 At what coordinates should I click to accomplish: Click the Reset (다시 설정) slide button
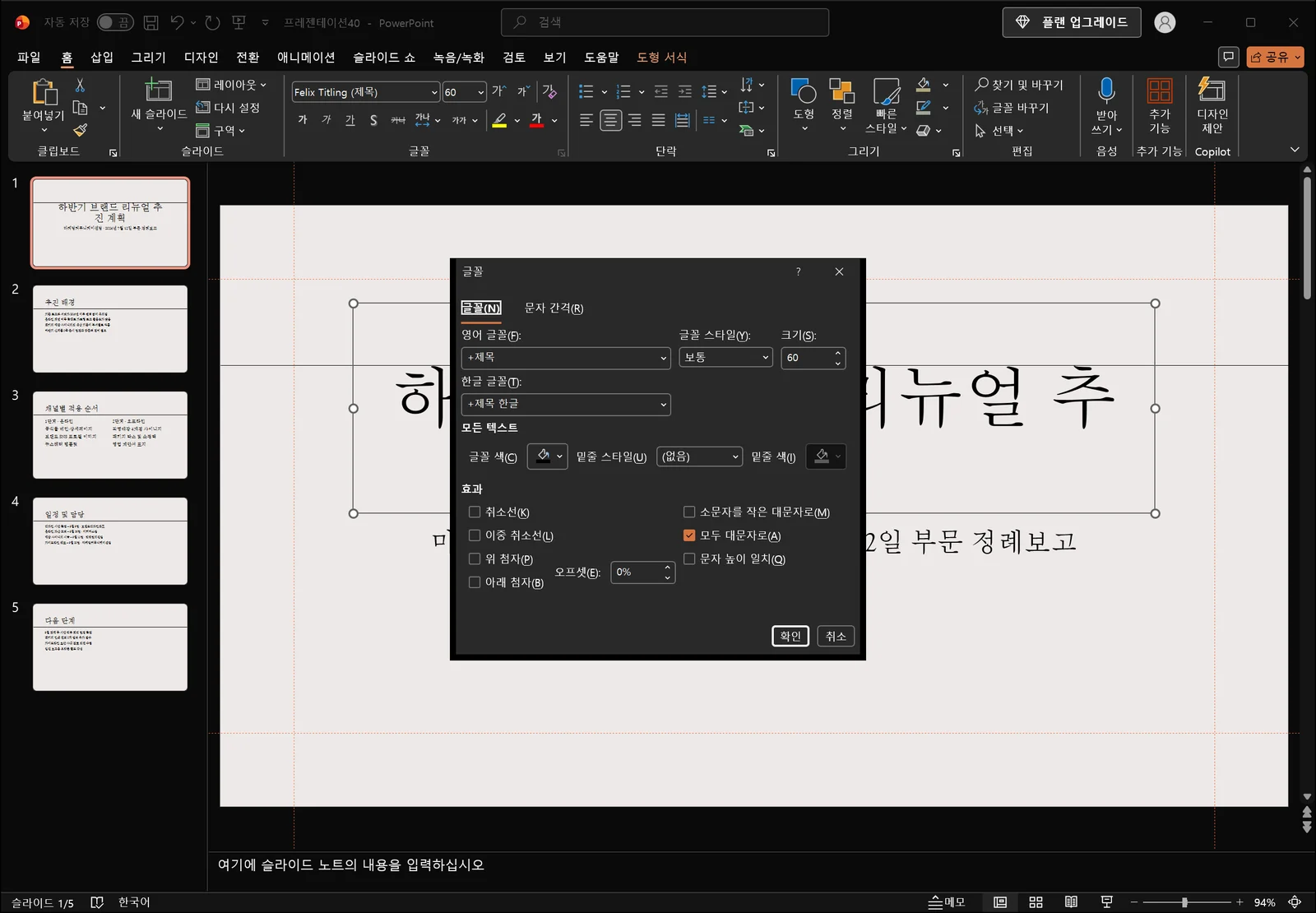(228, 108)
